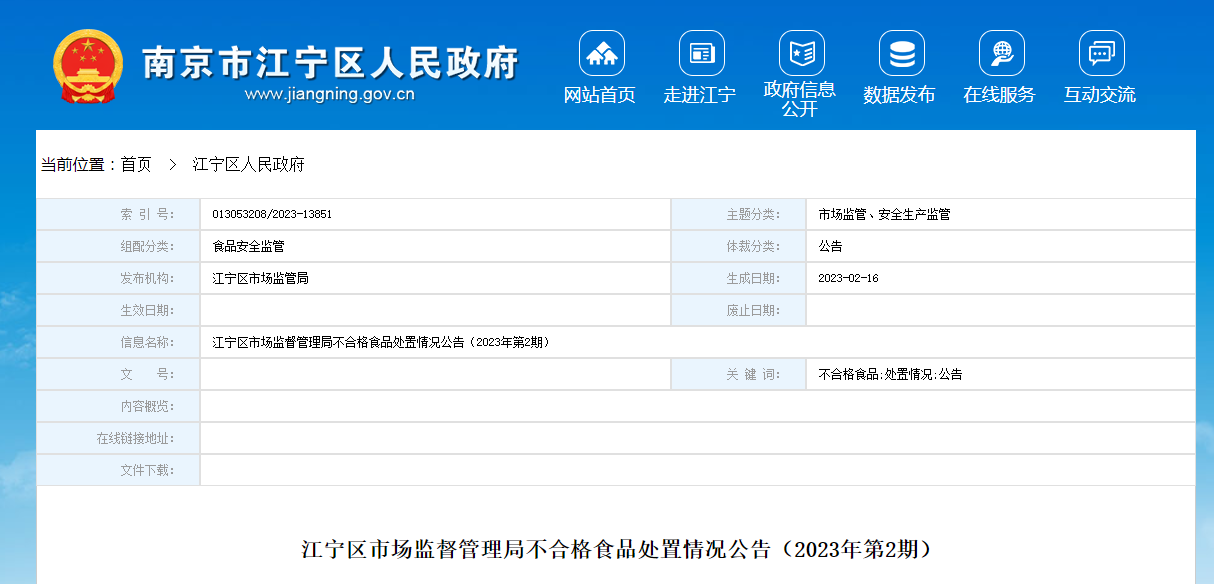Click the 主题分类 field label
Viewport: 1214px width, 584px height.
point(753,214)
